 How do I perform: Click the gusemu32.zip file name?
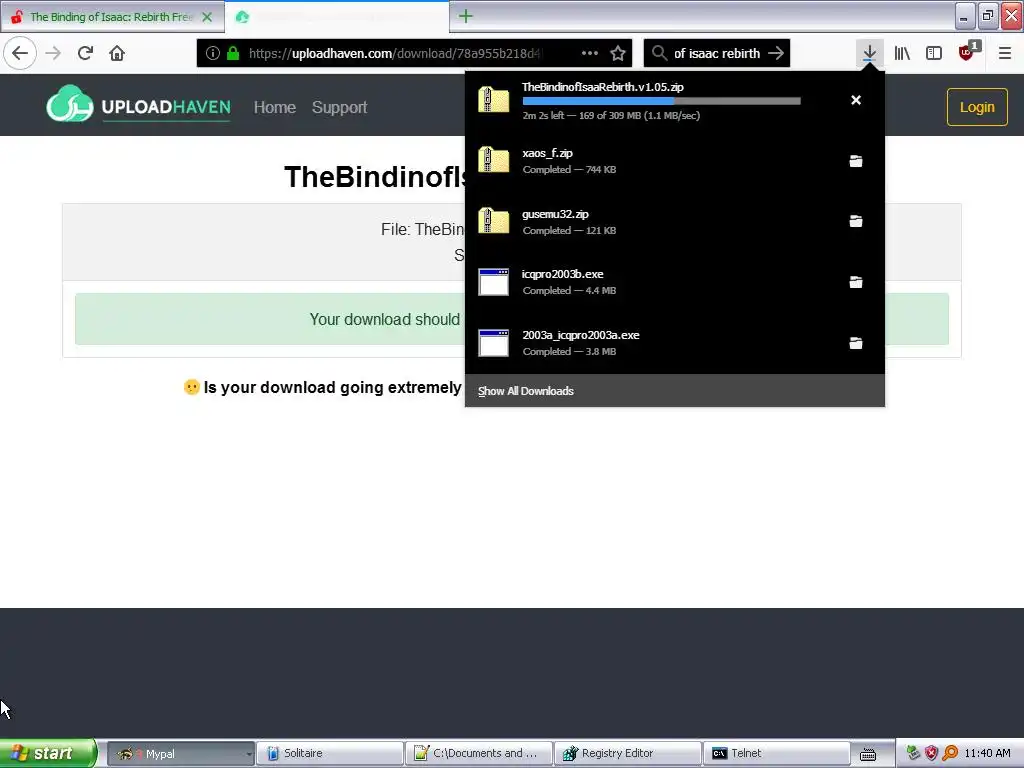tap(555, 214)
